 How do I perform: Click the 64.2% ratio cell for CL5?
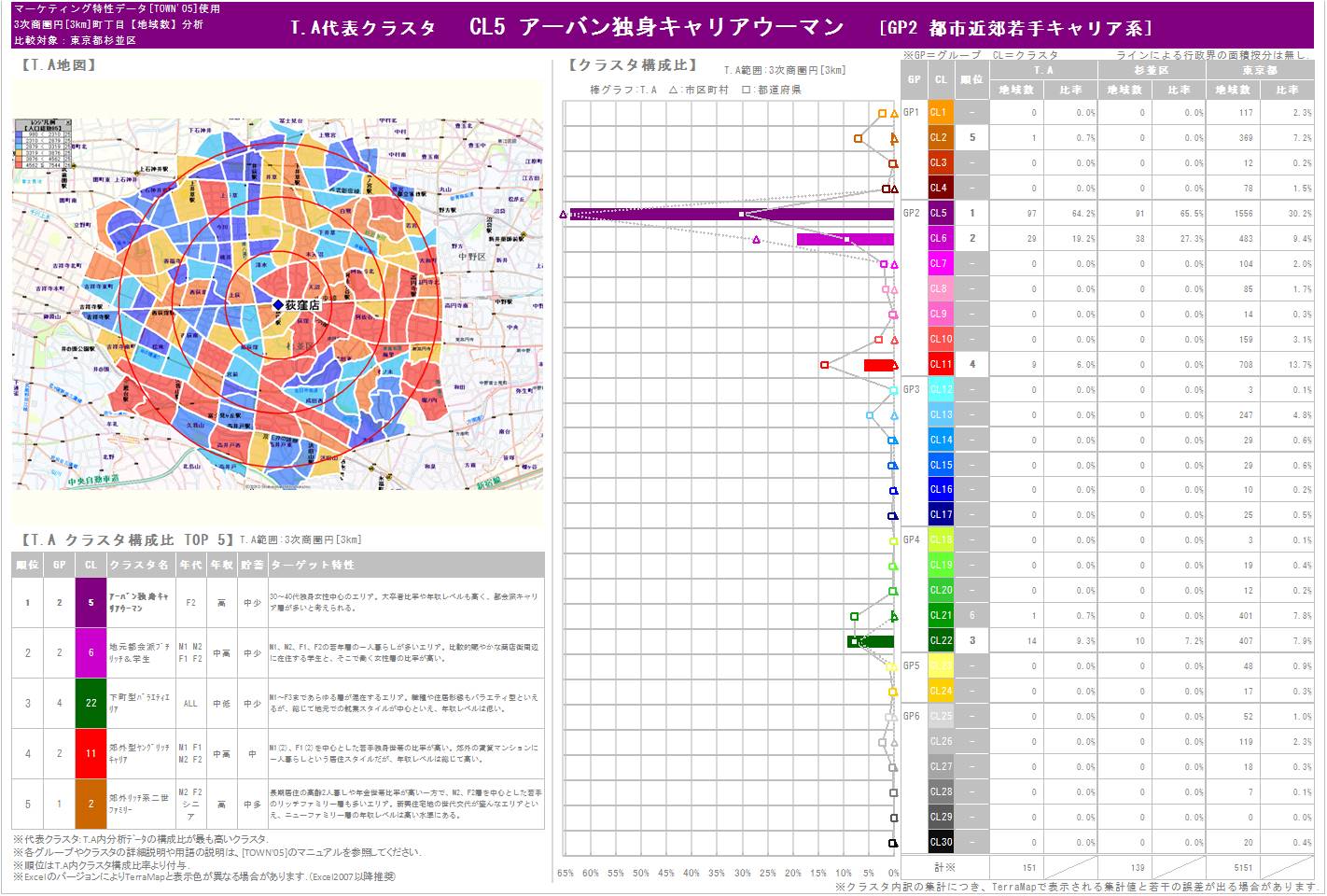pyautogui.click(x=1069, y=214)
